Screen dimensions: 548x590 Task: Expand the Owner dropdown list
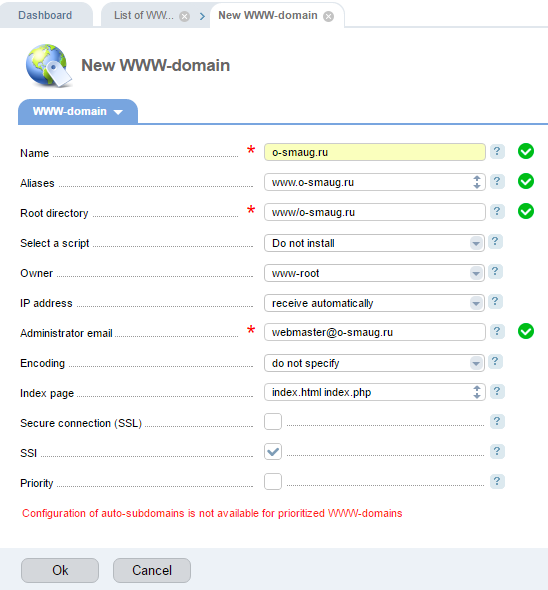pyautogui.click(x=374, y=273)
